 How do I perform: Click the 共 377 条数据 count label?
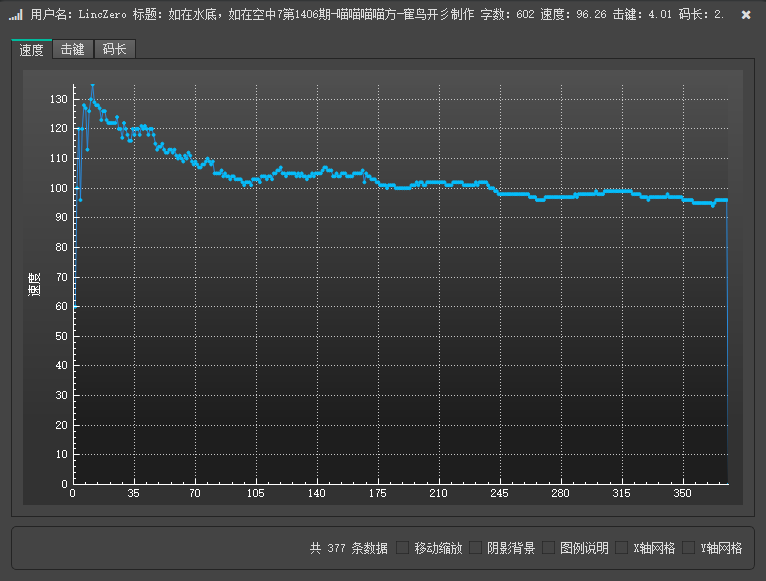(x=349, y=548)
